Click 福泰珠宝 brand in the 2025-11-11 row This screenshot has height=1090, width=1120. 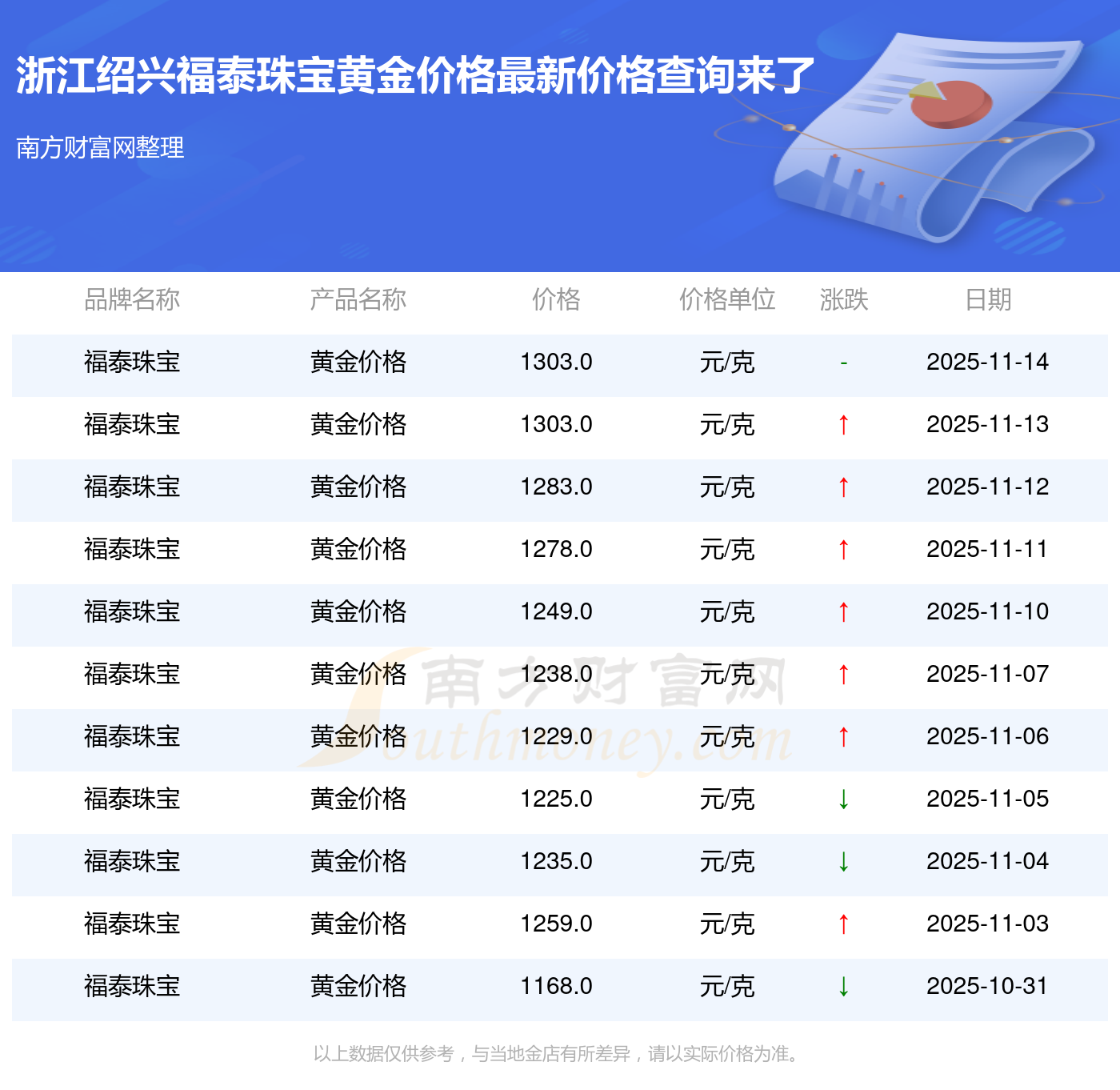[x=132, y=550]
